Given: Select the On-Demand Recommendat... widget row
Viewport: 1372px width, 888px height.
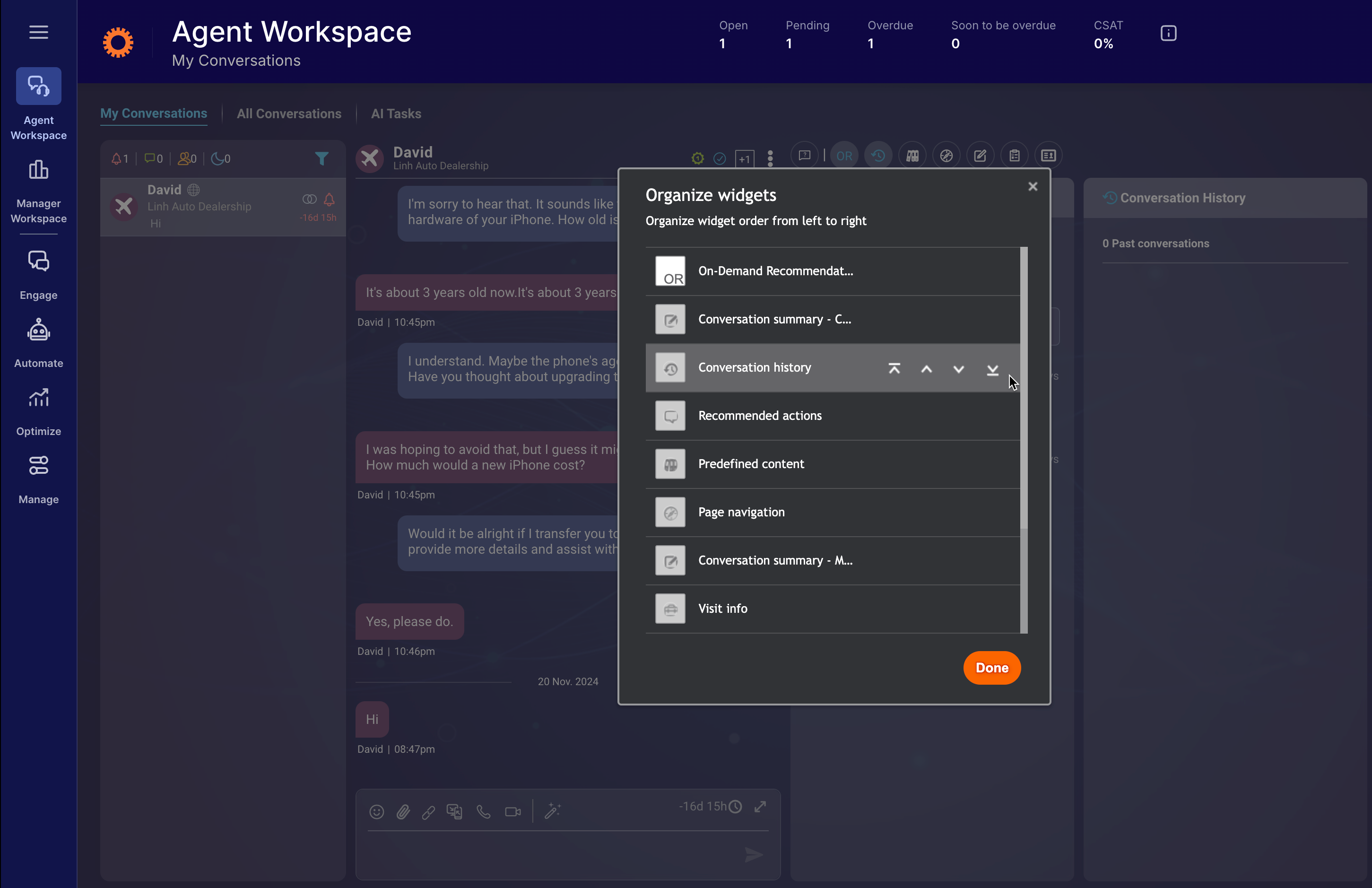Looking at the screenshot, I should [x=833, y=271].
